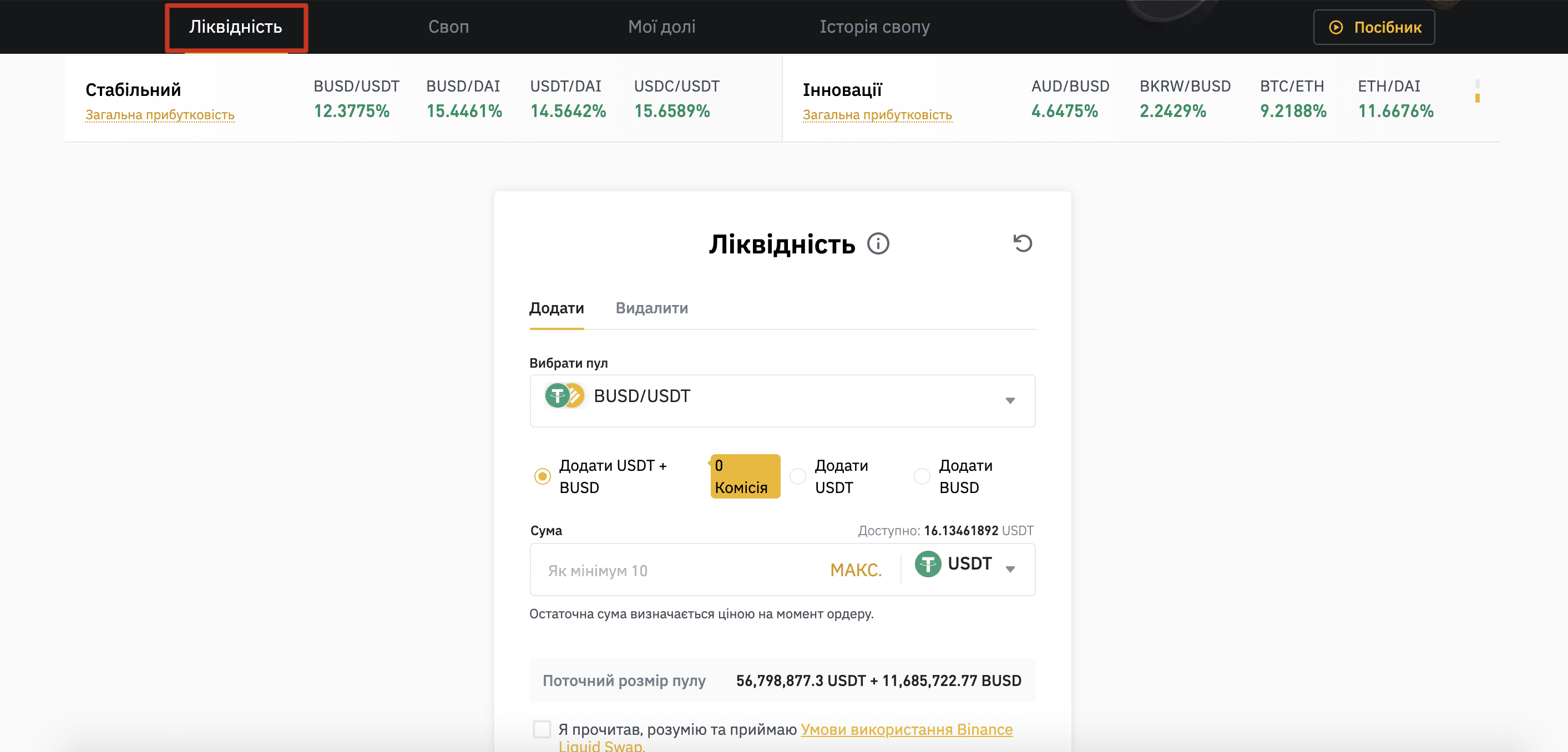Select the BUSD/DAI 15.4461% pool
This screenshot has width=1568, height=752.
(x=464, y=99)
